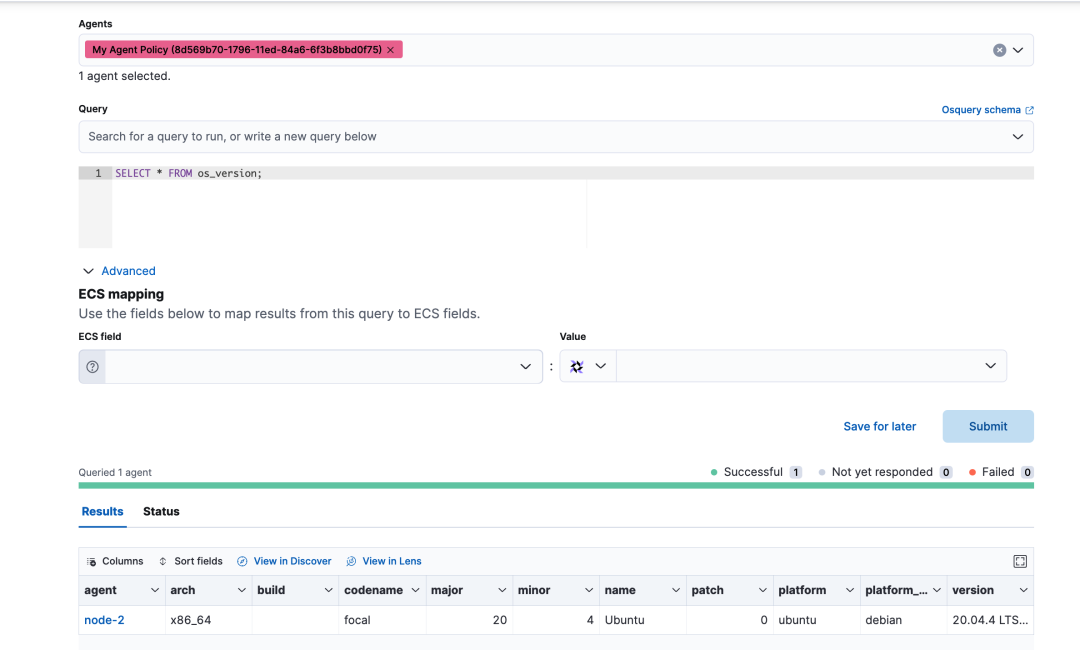
Task: Open the ECS field dropdown
Action: (x=525, y=367)
